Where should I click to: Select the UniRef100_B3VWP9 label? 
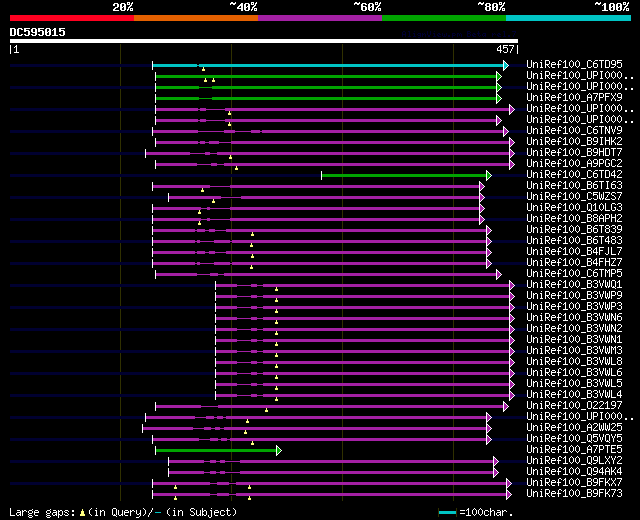click(x=574, y=296)
